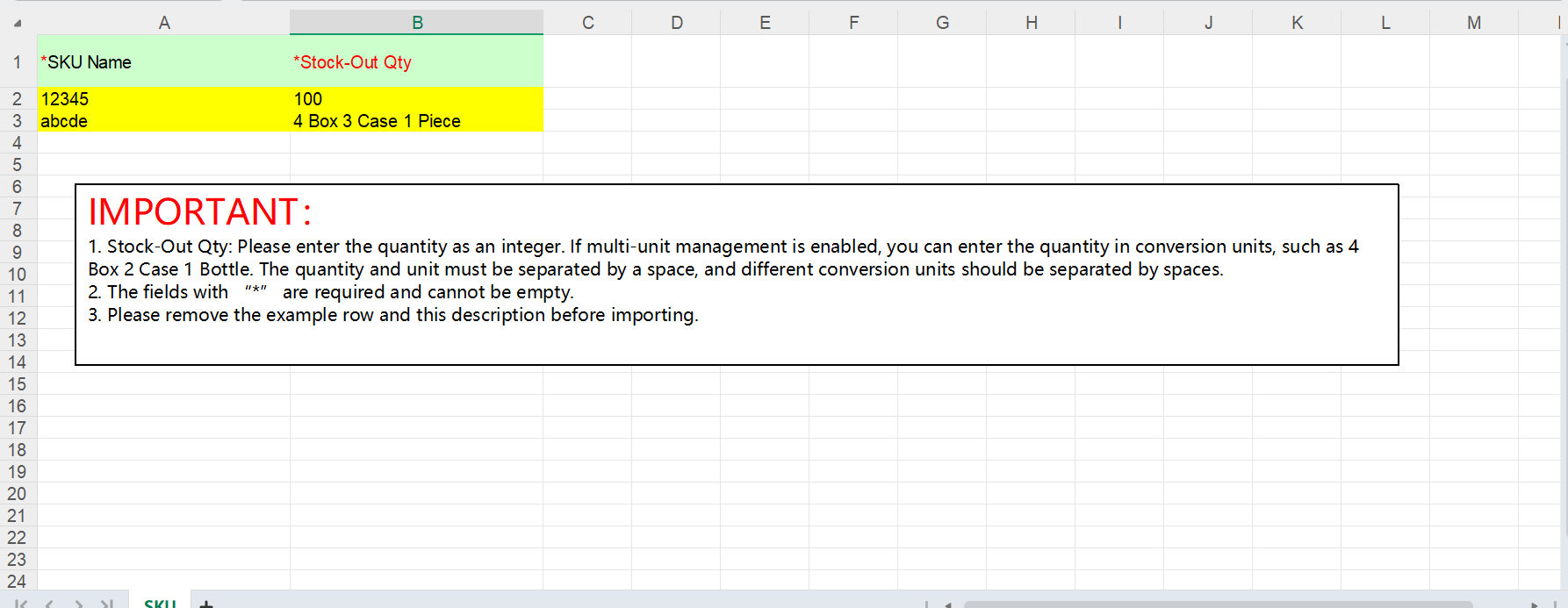Go to the first sheet tab
This screenshot has width=1568, height=608.
tap(21, 604)
